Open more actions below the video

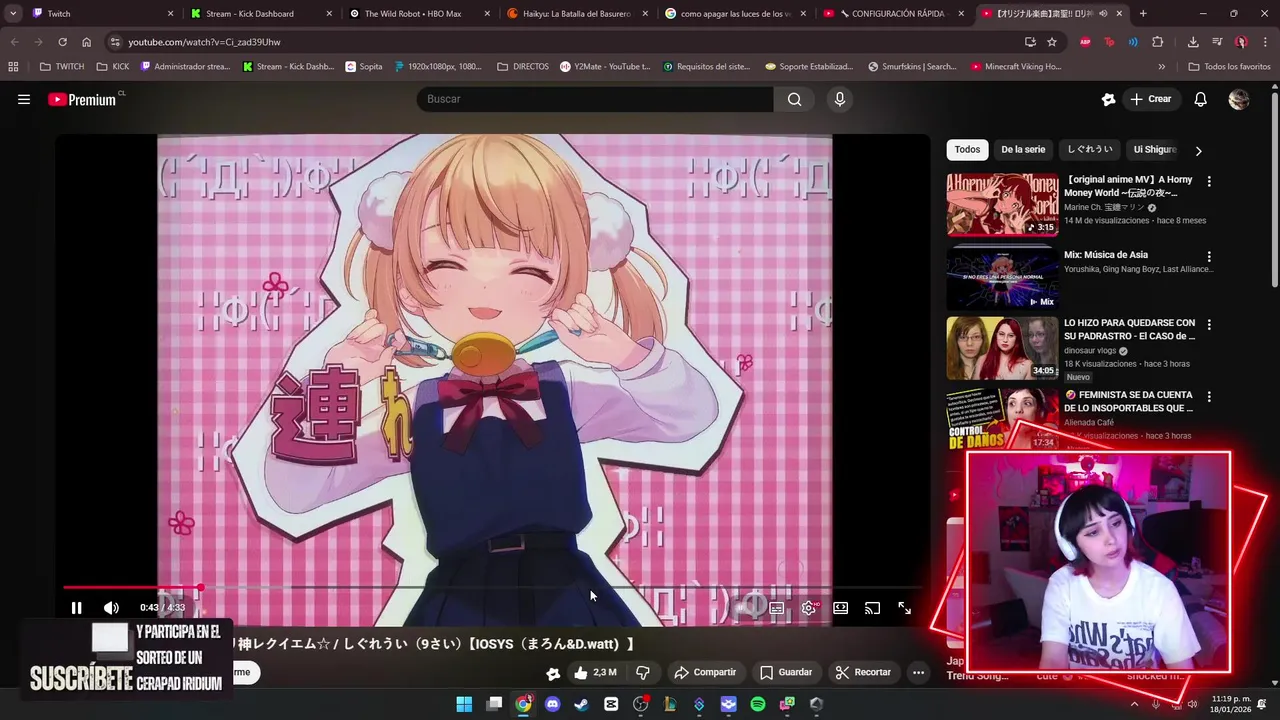coord(918,672)
